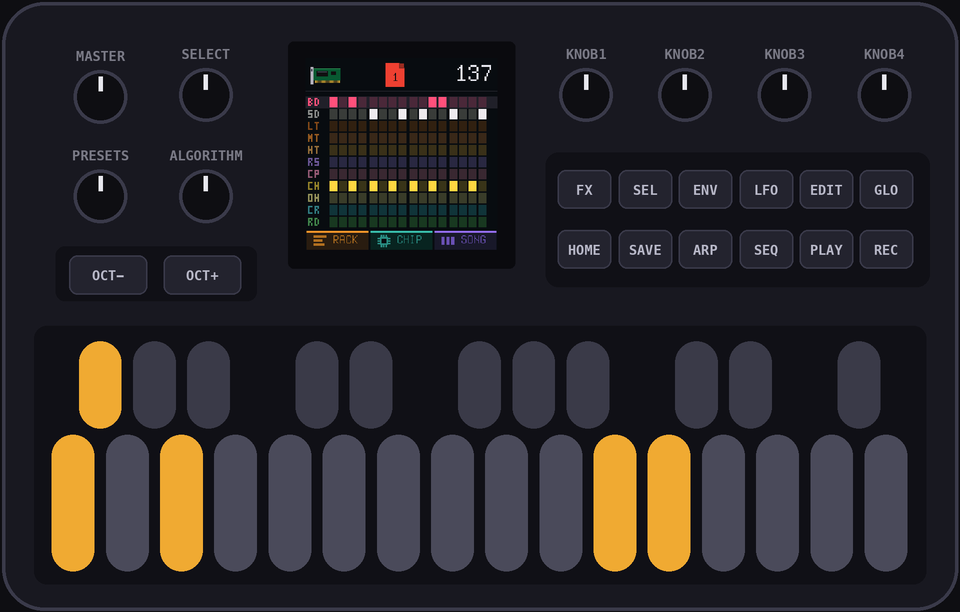Click the KNOB3 dial

point(784,95)
